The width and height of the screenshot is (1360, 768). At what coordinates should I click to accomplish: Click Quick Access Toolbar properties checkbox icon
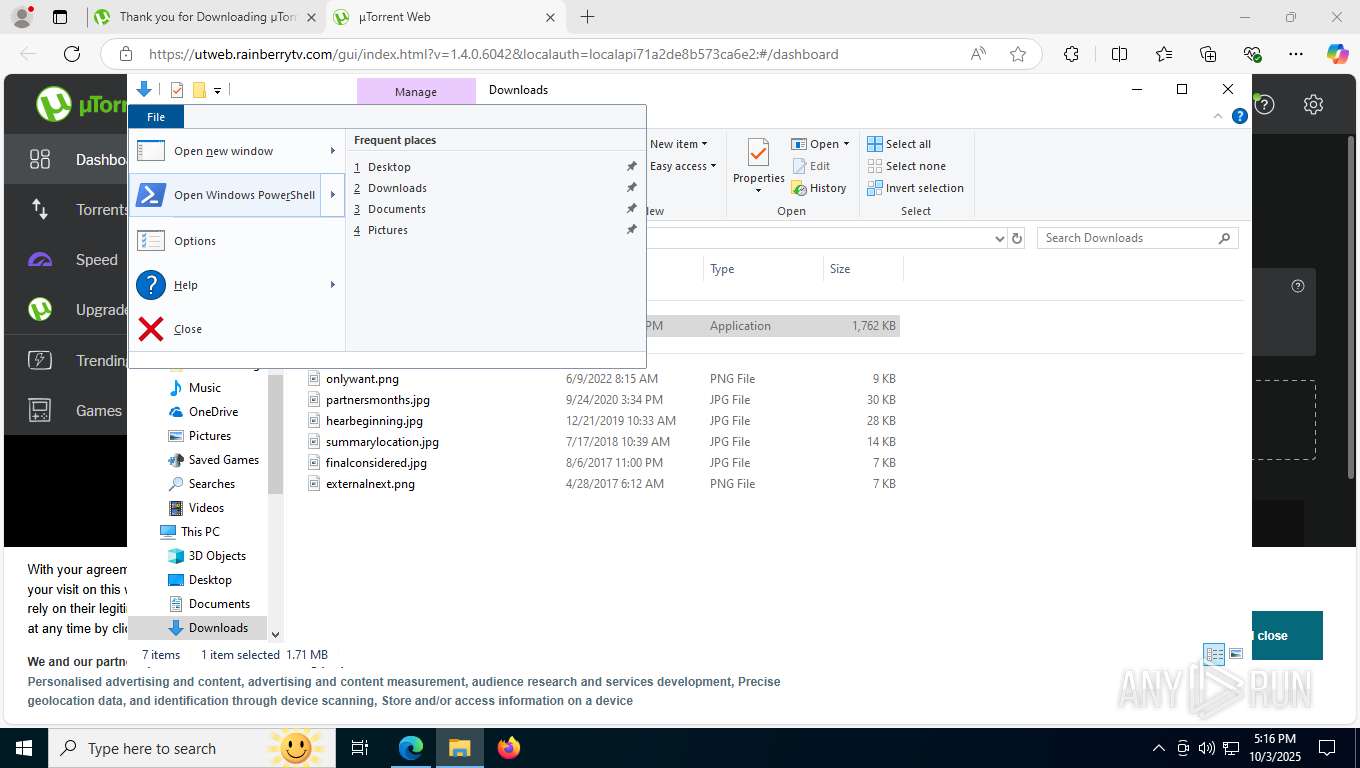pos(177,90)
